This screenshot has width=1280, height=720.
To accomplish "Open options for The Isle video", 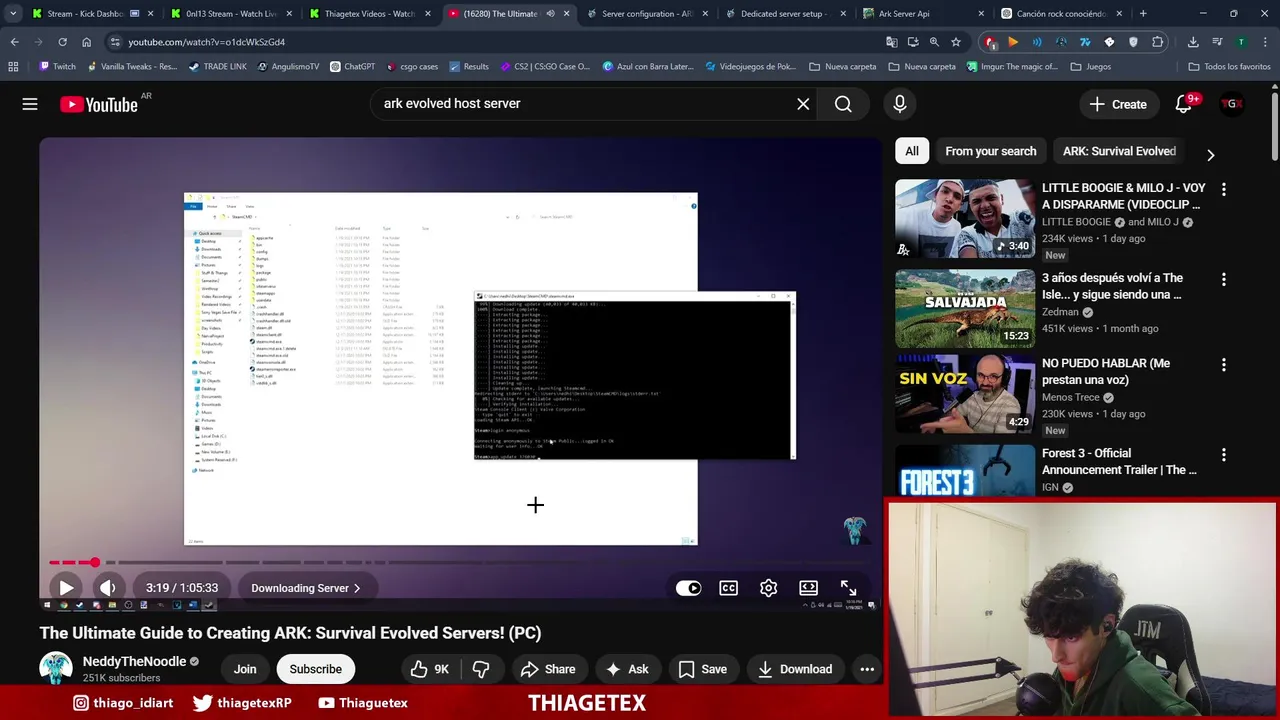I will pyautogui.click(x=1223, y=280).
